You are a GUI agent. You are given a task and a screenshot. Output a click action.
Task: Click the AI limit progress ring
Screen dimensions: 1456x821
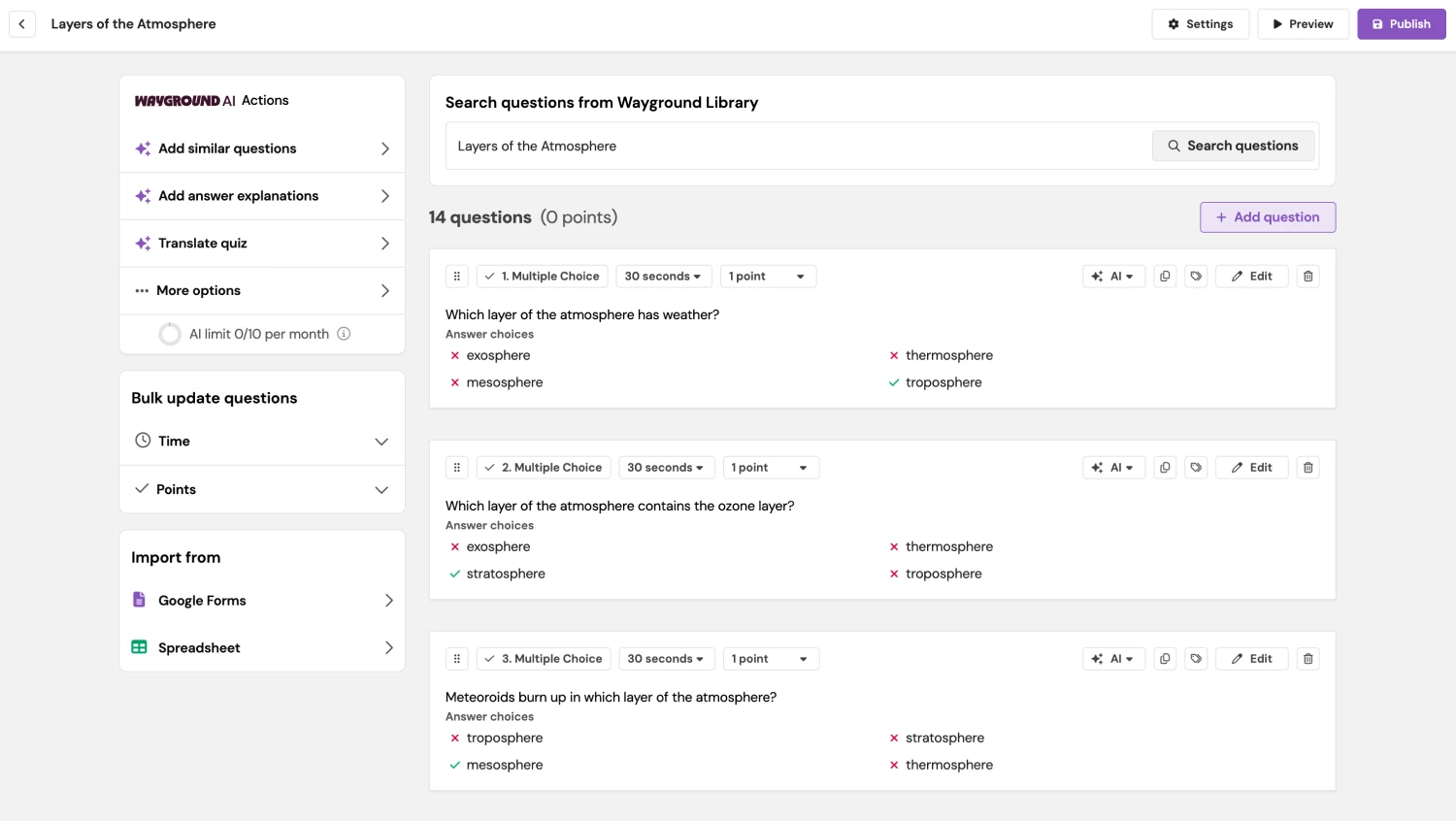(170, 334)
